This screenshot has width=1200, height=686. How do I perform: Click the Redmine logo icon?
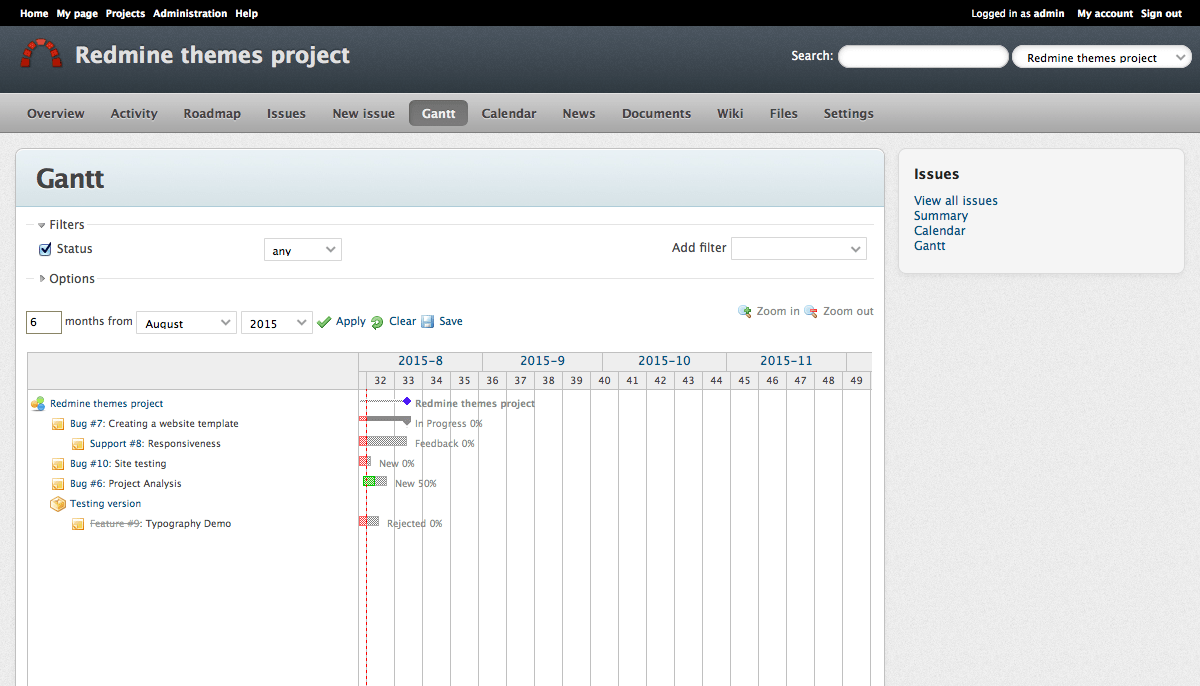click(41, 54)
